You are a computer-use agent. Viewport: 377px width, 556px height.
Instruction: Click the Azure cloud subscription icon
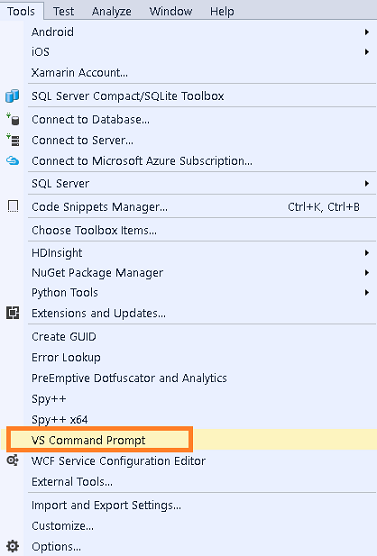pos(12,161)
